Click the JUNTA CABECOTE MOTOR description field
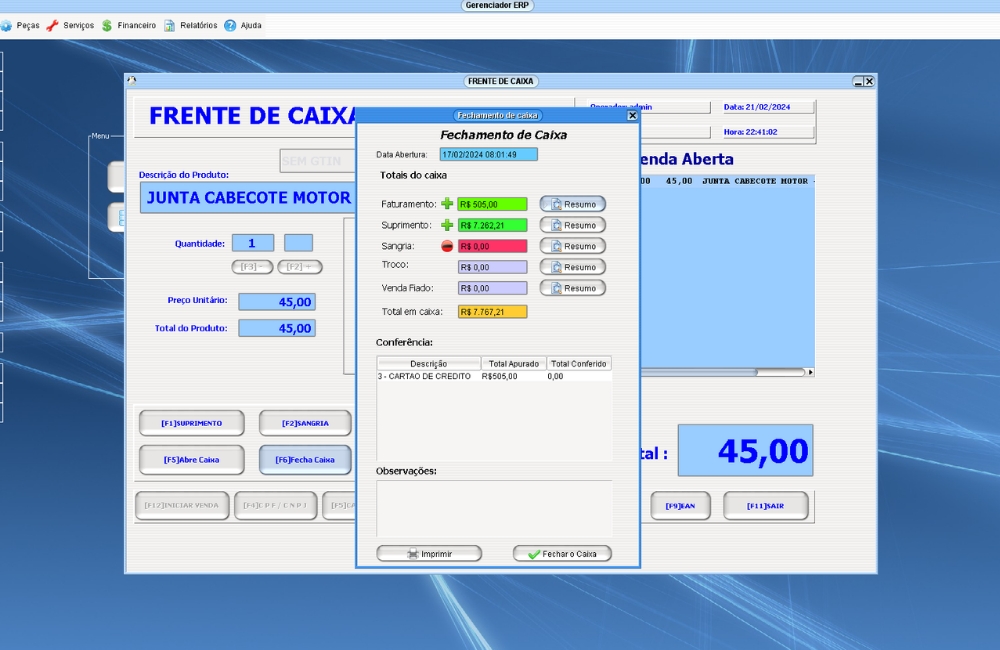The width and height of the screenshot is (1000, 650). coord(248,198)
